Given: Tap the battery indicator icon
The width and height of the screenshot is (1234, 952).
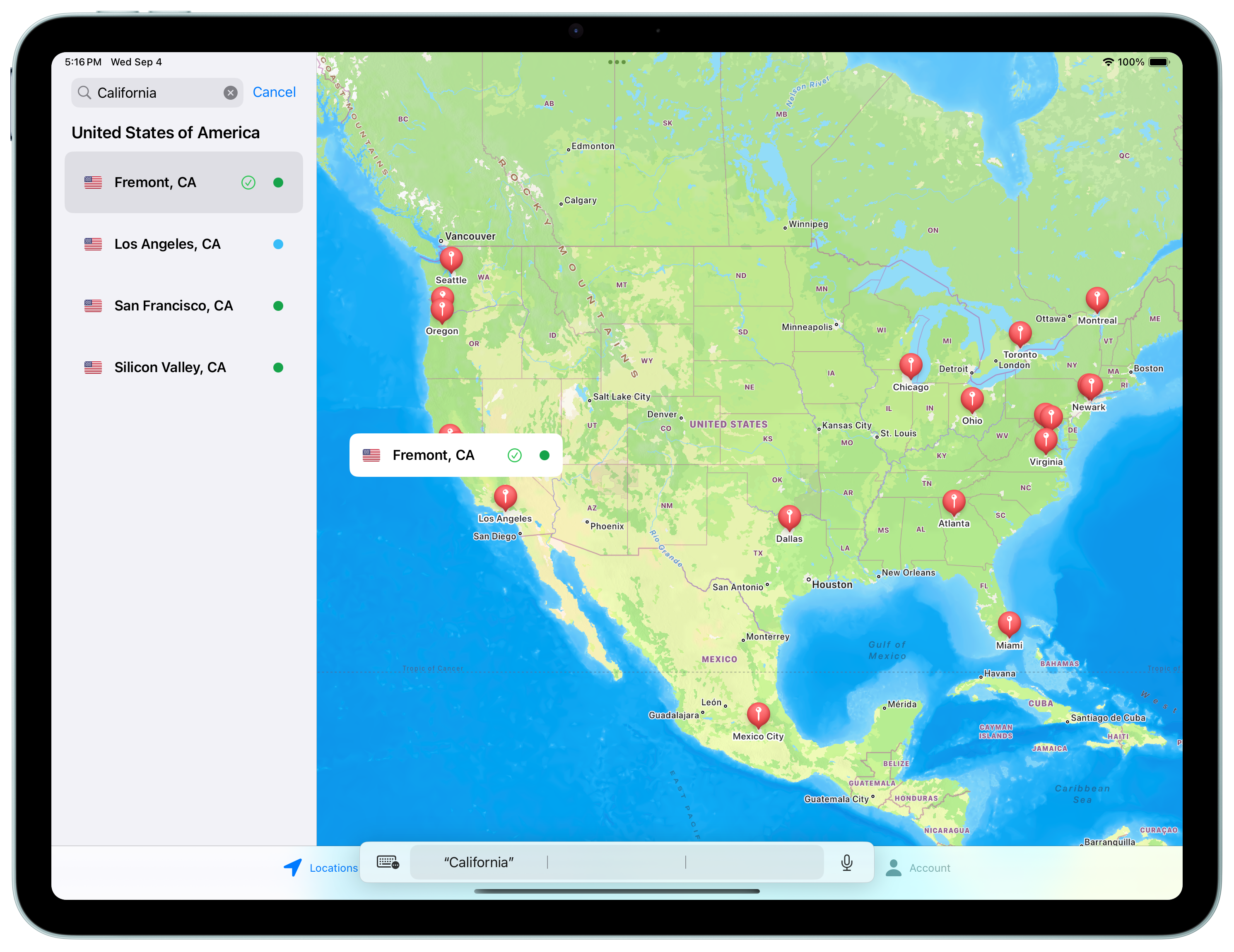Looking at the screenshot, I should tap(1159, 62).
